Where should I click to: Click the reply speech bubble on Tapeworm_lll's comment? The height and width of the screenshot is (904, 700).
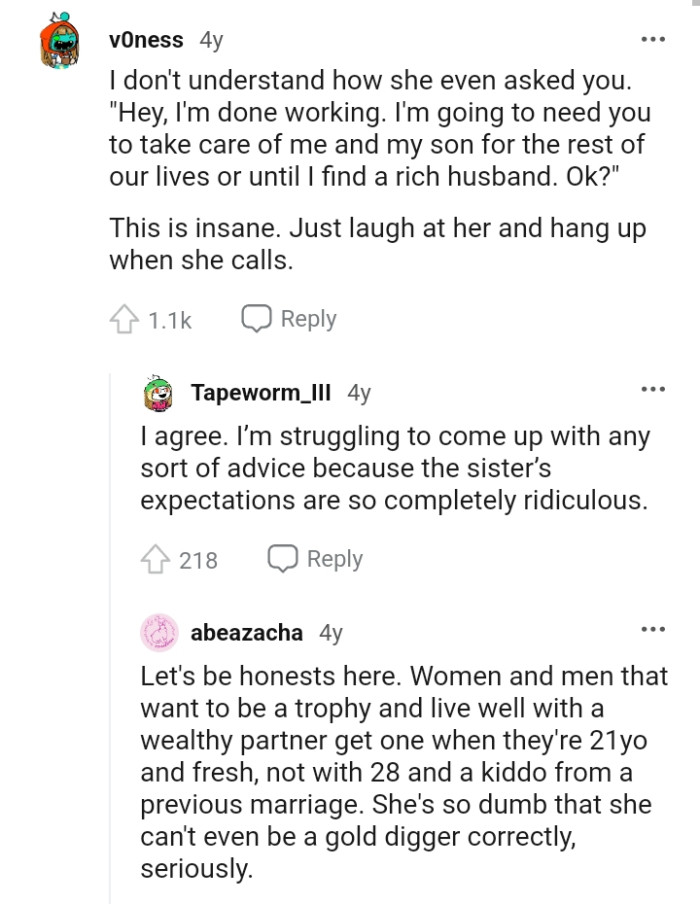point(283,558)
